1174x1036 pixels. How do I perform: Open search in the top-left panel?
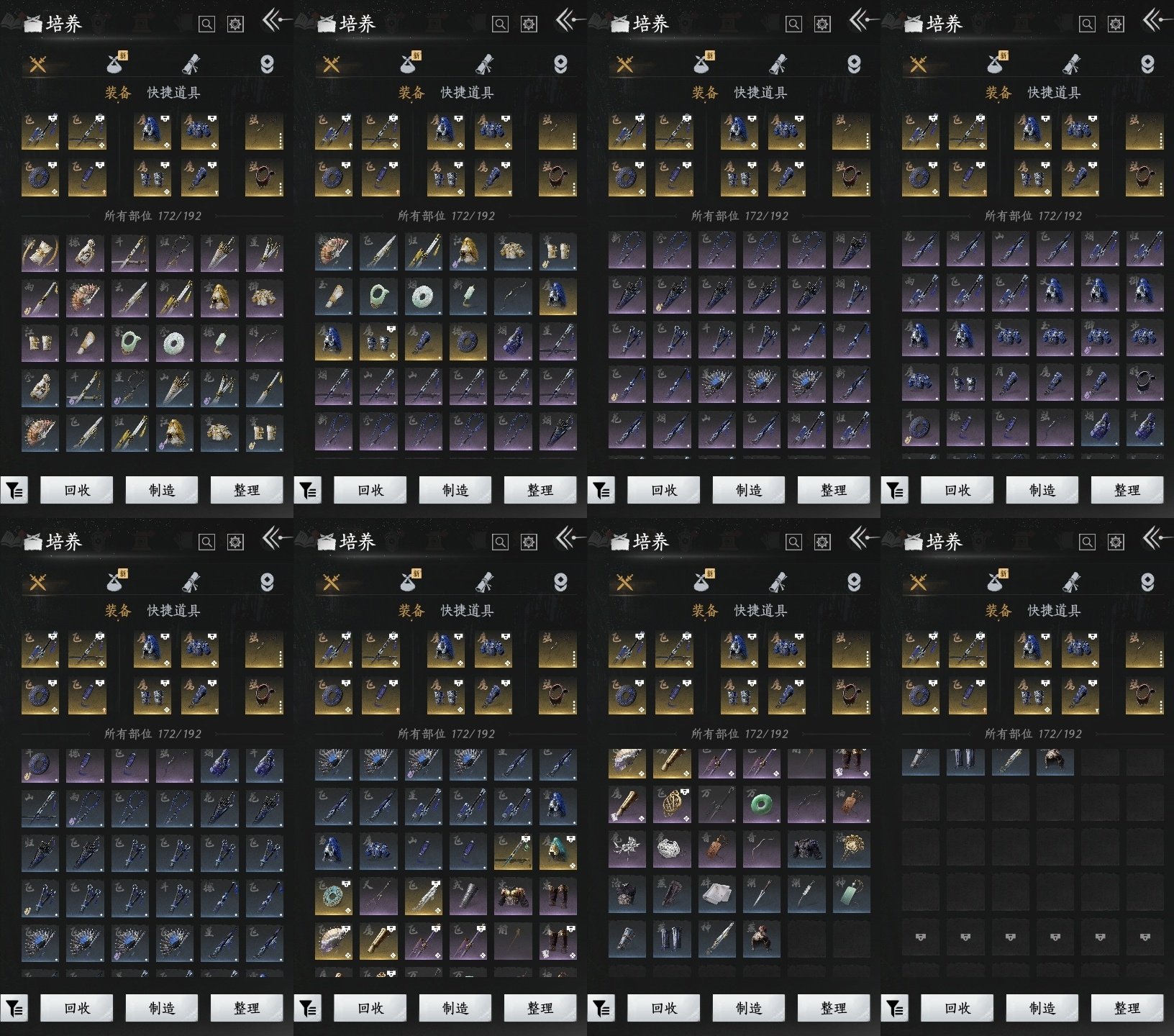[206, 24]
